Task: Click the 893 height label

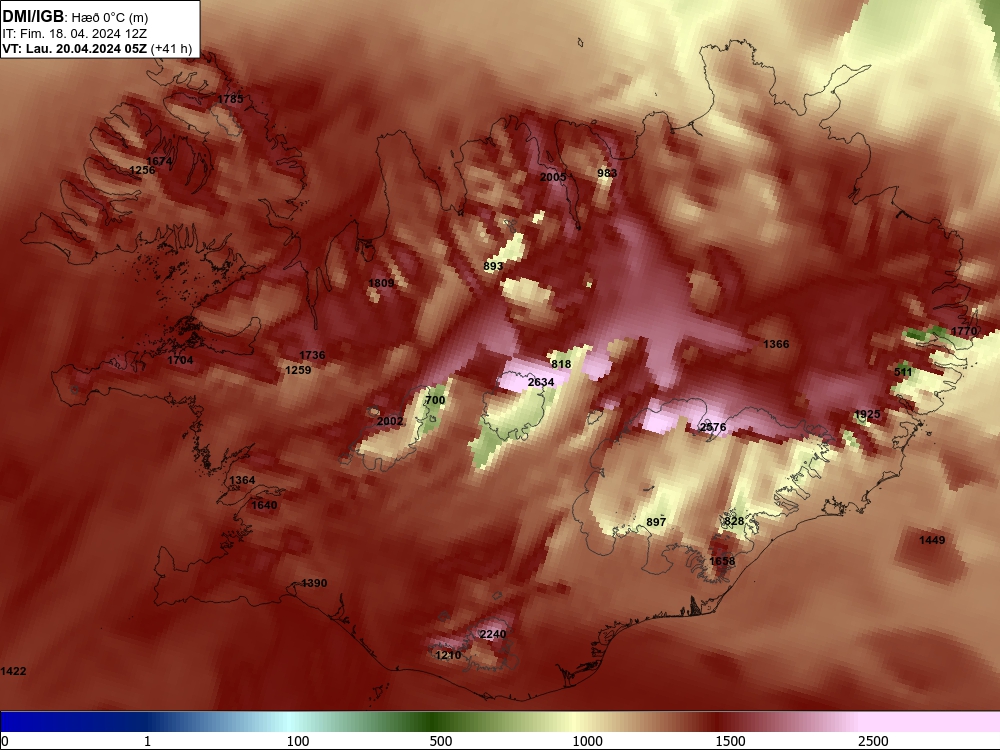Action: [x=493, y=267]
